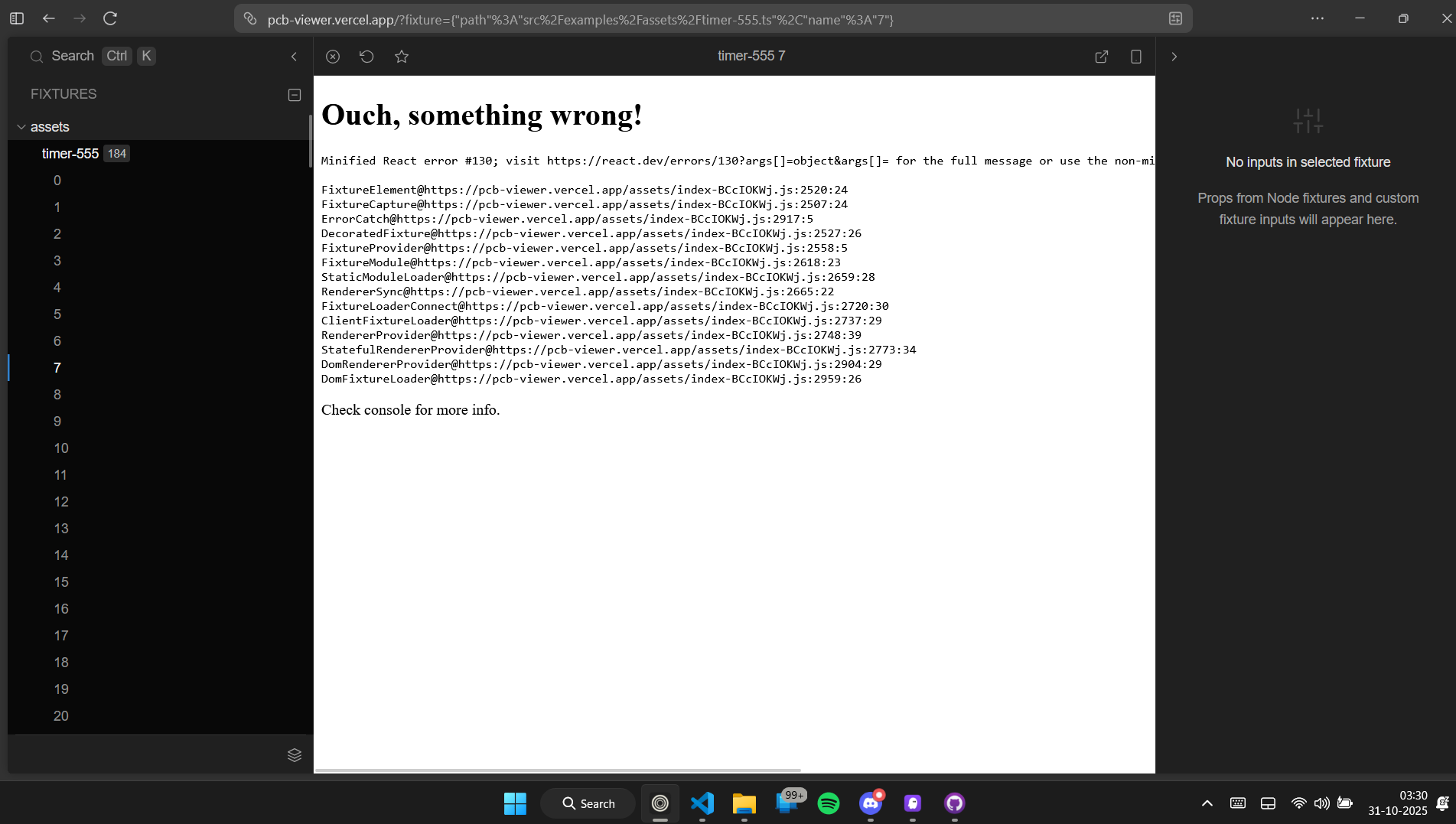
Task: Collapse the left fixtures navigation panel
Action: [294, 57]
